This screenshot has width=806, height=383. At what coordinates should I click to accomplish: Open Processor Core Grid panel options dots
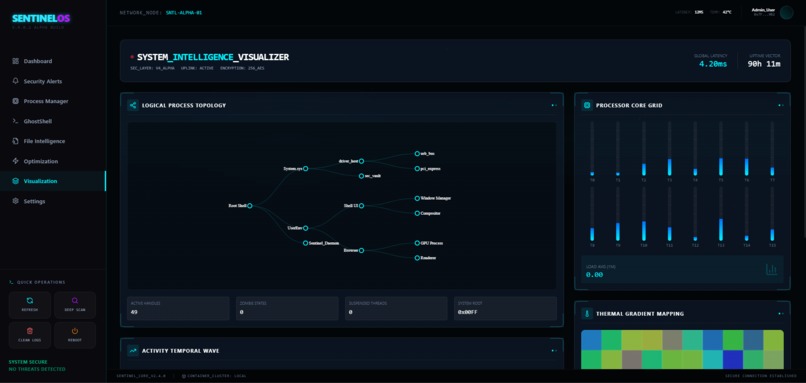click(x=781, y=105)
